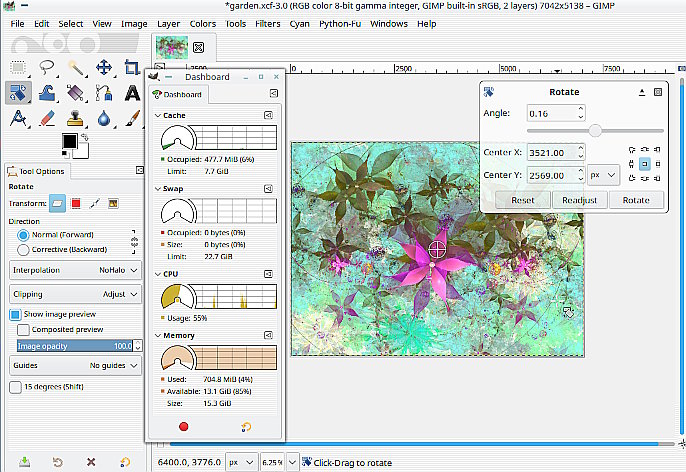Choose the Text tool
Screen dimensions: 686x472
tap(131, 93)
